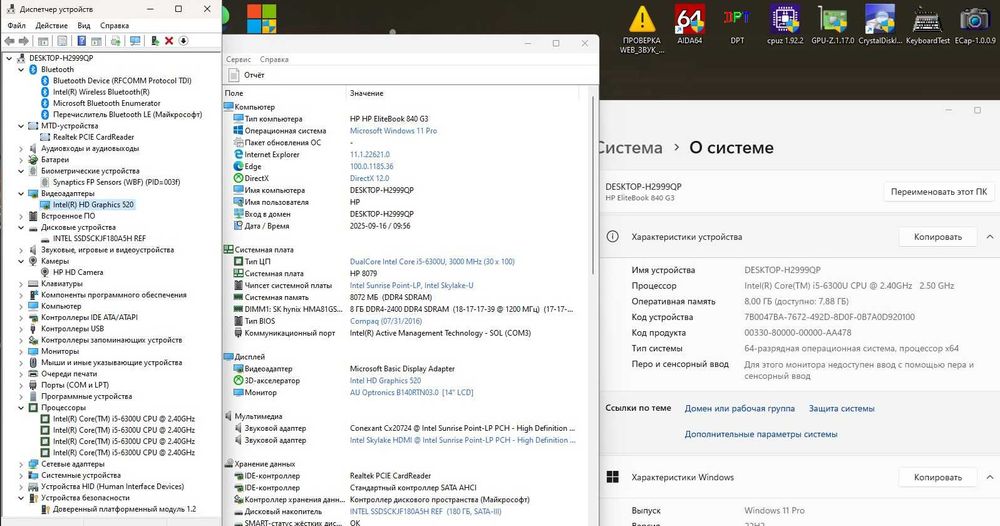Collapse Характеристики устройства section chevron
The image size is (1000, 526).
[x=990, y=237]
